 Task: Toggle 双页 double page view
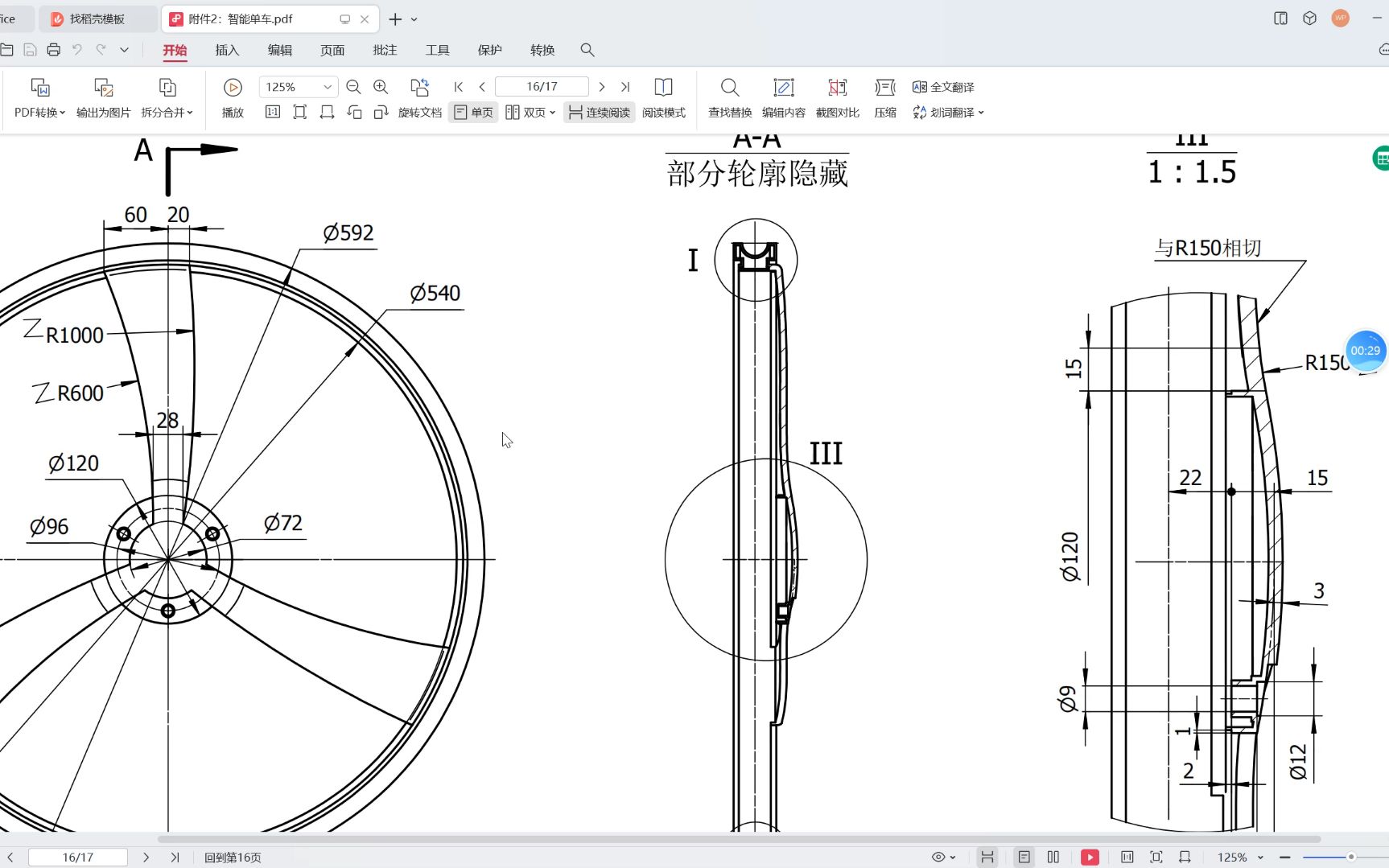pyautogui.click(x=530, y=113)
